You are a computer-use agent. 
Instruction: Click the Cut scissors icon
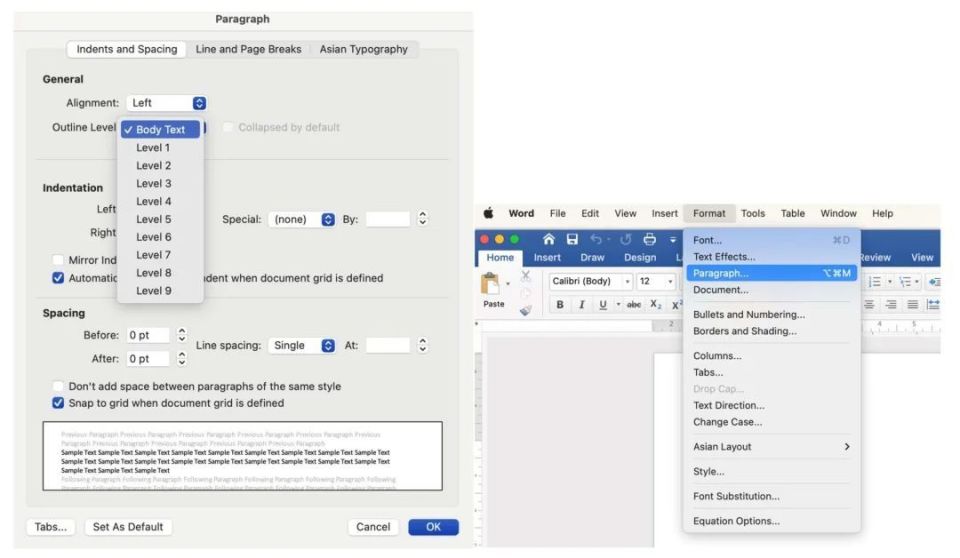[525, 276]
